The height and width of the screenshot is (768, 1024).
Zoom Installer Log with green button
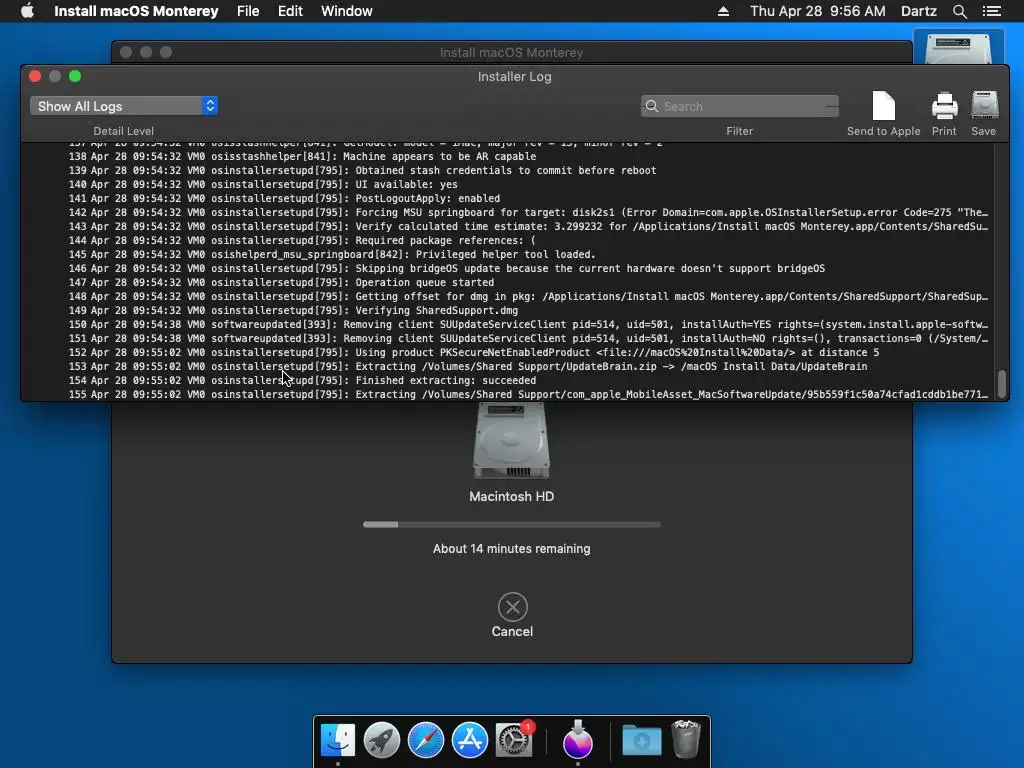click(75, 76)
